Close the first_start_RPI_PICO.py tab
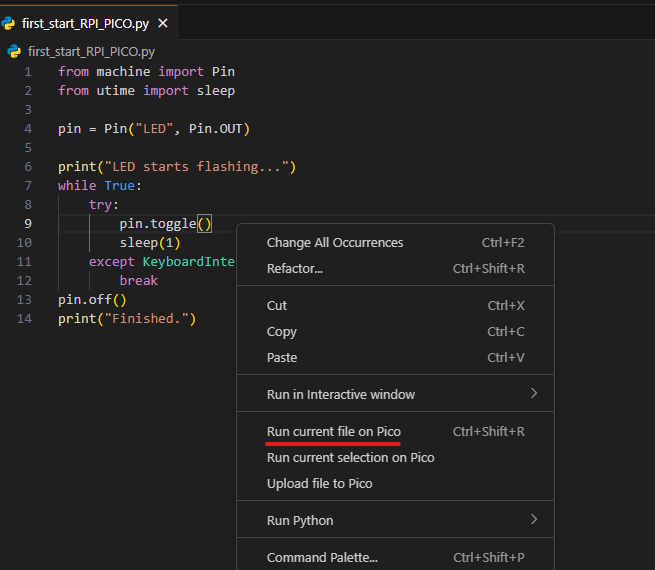 click(163, 23)
